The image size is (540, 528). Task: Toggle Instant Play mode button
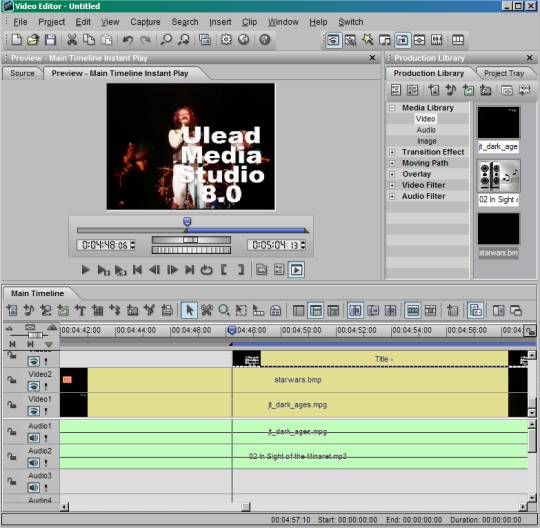coord(297,269)
